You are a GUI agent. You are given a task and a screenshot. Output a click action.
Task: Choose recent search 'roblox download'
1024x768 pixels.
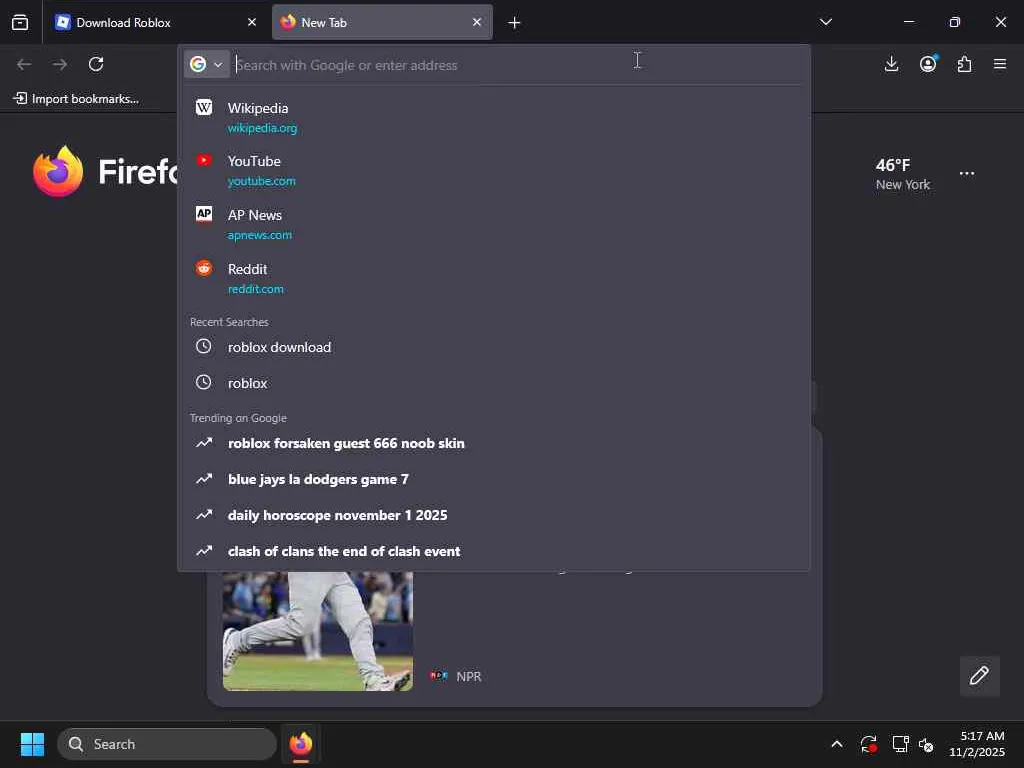494,347
